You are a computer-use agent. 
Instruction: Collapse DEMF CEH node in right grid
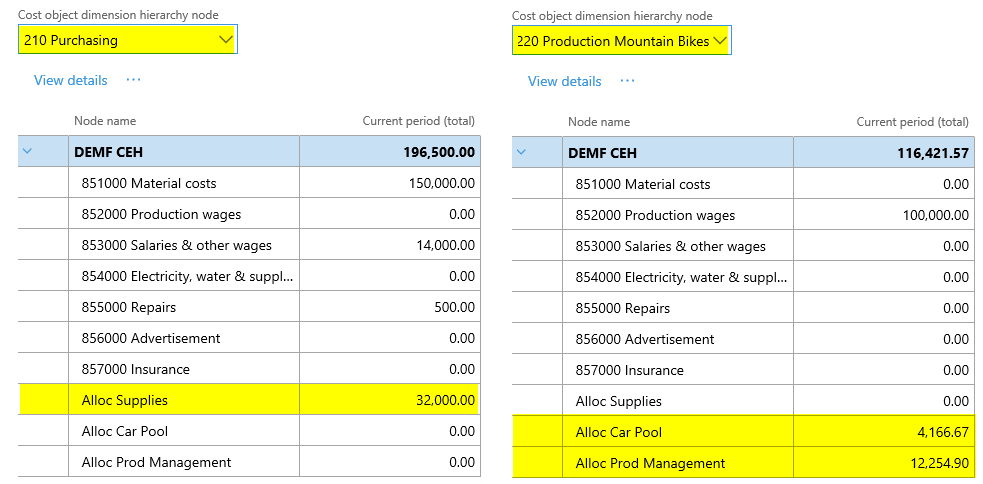(x=522, y=153)
